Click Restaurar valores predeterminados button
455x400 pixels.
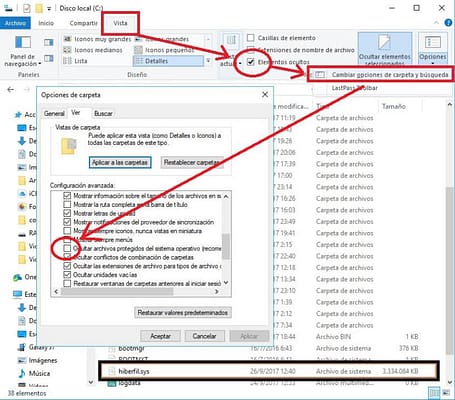click(x=183, y=313)
